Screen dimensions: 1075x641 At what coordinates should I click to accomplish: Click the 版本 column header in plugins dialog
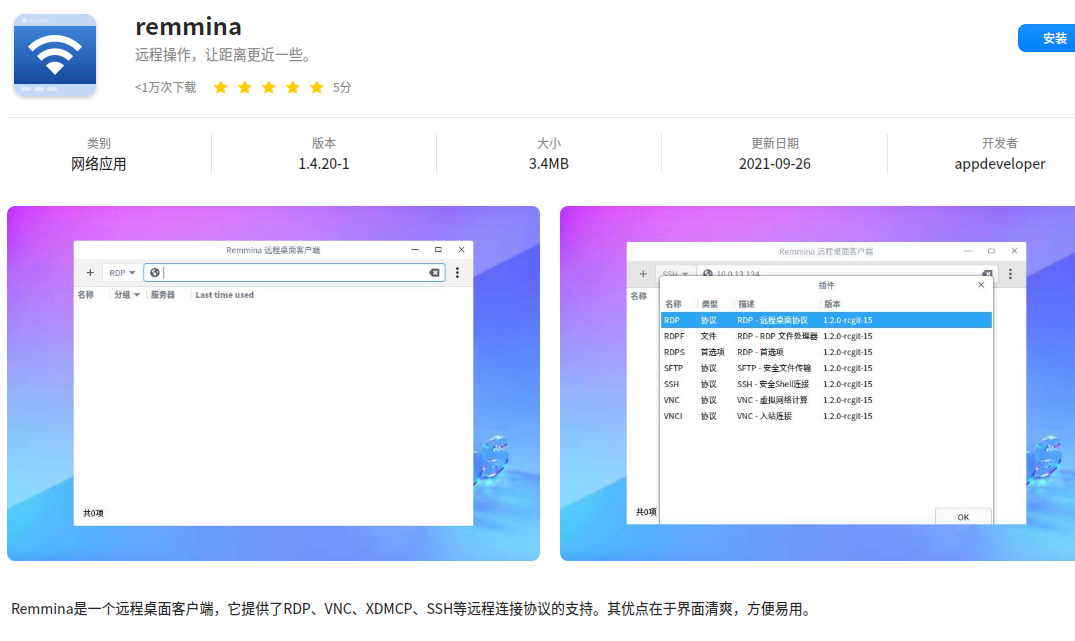pyautogui.click(x=832, y=304)
